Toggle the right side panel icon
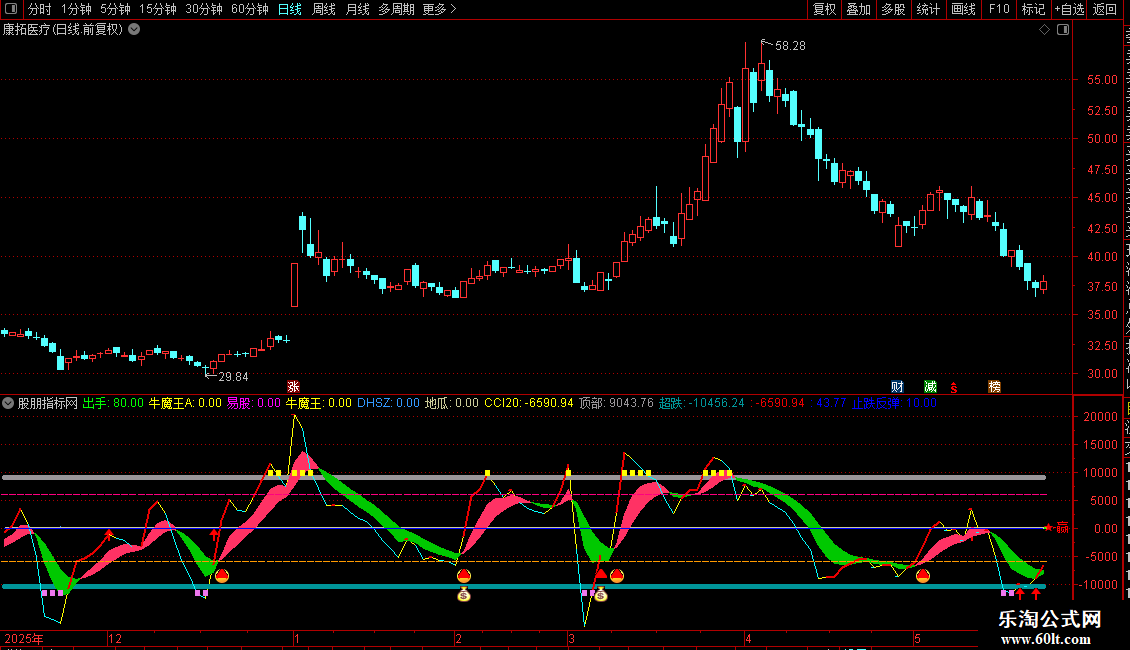Image resolution: width=1130 pixels, height=650 pixels. pyautogui.click(x=1063, y=30)
